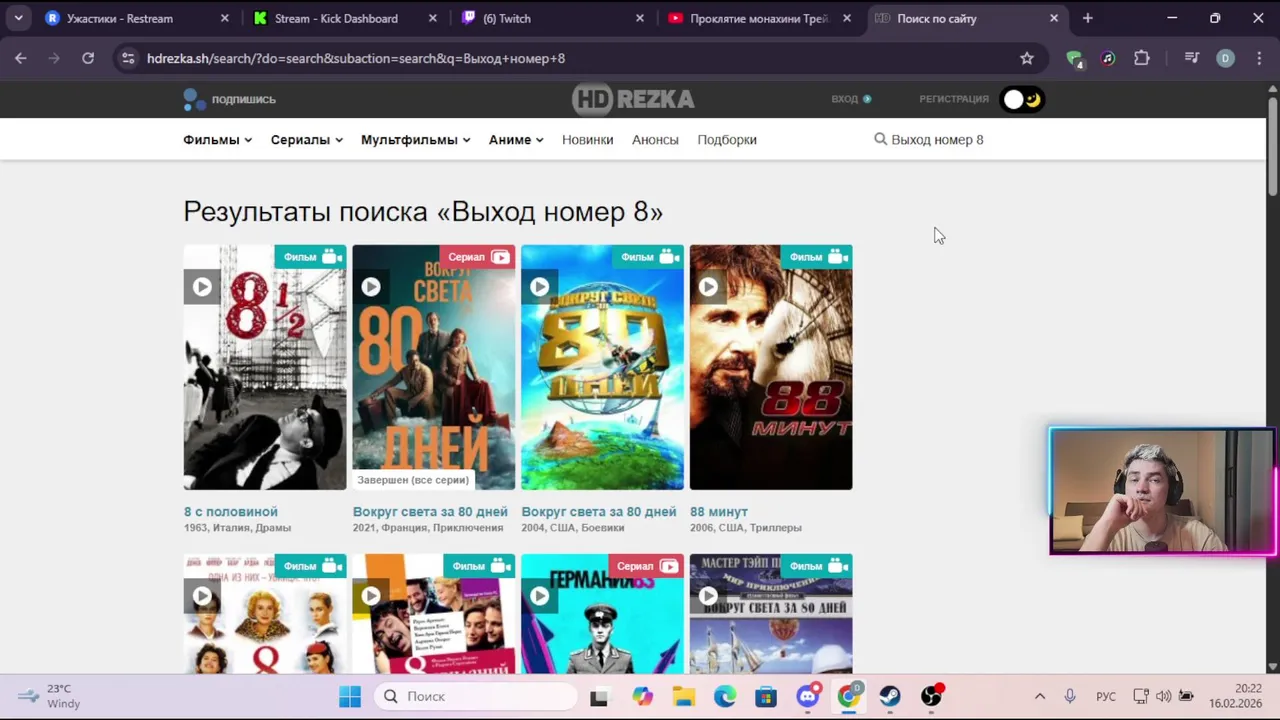Screen dimensions: 1280x720
Task: Click the taskbar Поиск search box
Action: click(x=477, y=696)
